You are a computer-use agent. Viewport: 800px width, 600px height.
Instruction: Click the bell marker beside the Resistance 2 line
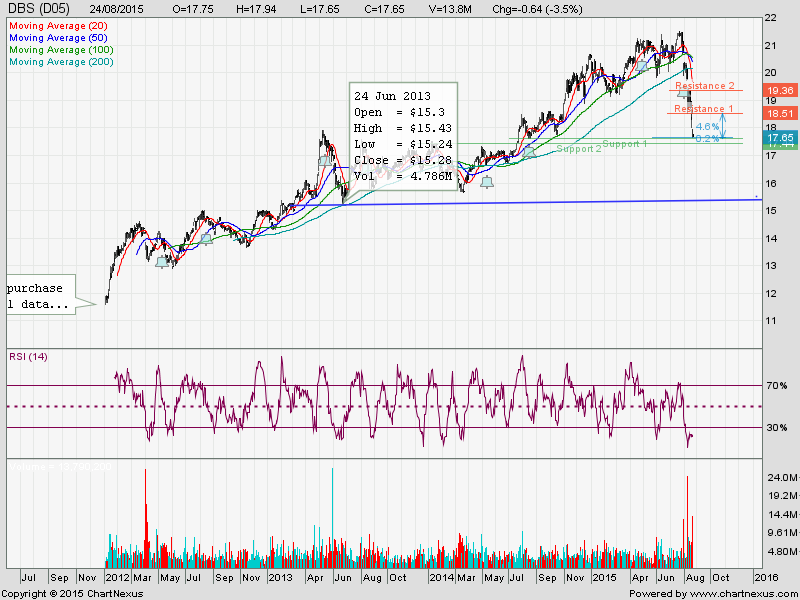(683, 92)
